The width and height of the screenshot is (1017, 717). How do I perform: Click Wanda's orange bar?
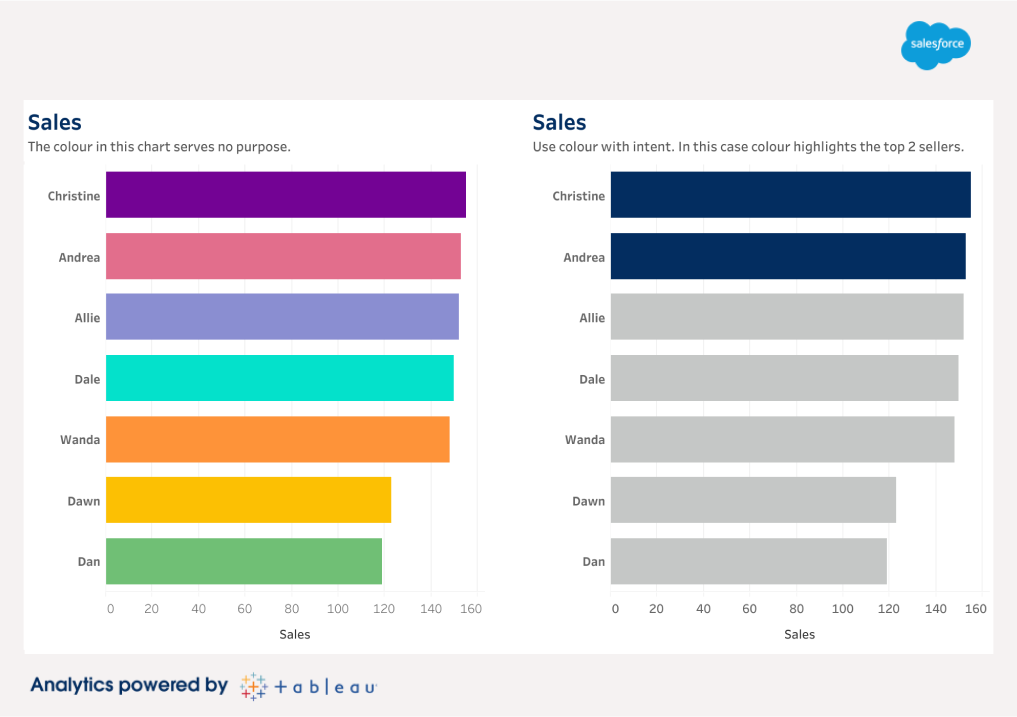point(277,439)
